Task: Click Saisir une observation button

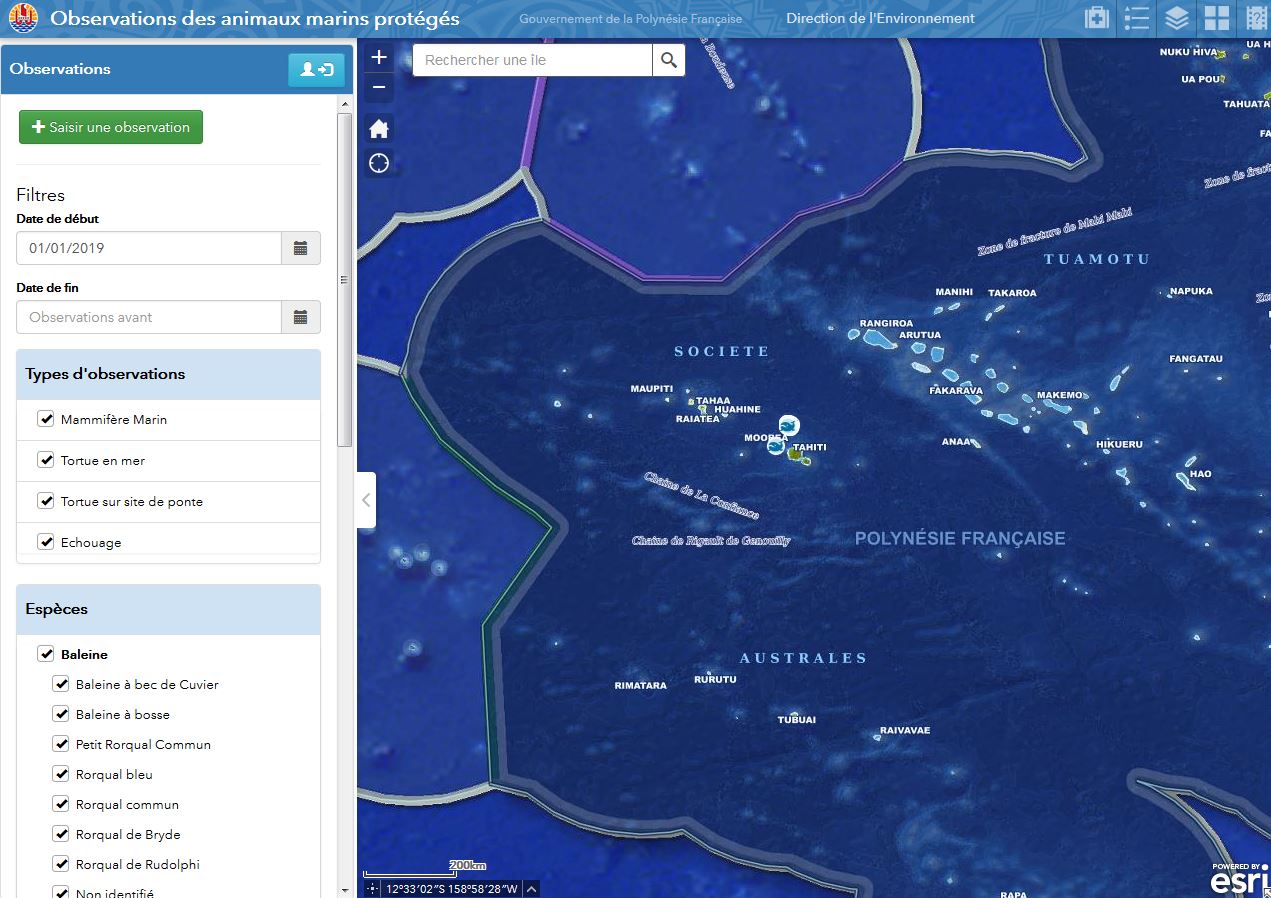Action: tap(111, 127)
